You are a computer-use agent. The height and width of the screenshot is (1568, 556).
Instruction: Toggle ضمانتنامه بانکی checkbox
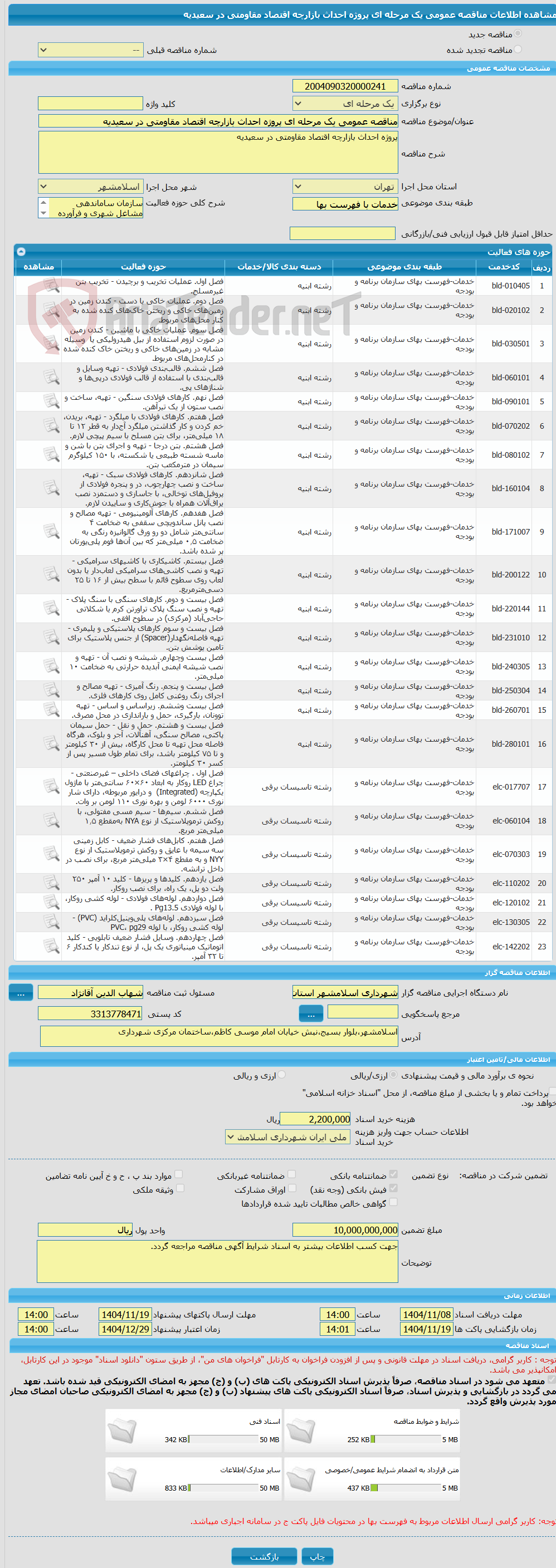tap(393, 1174)
